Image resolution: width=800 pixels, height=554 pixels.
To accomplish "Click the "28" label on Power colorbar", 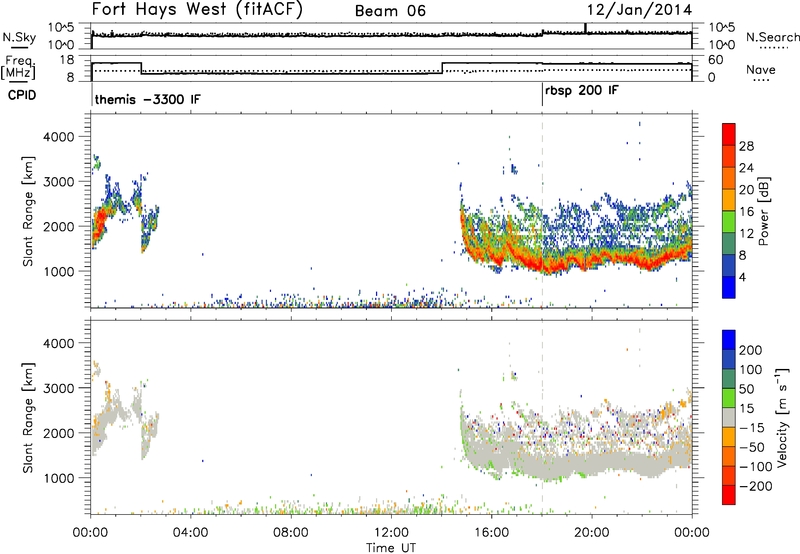I will (746, 146).
